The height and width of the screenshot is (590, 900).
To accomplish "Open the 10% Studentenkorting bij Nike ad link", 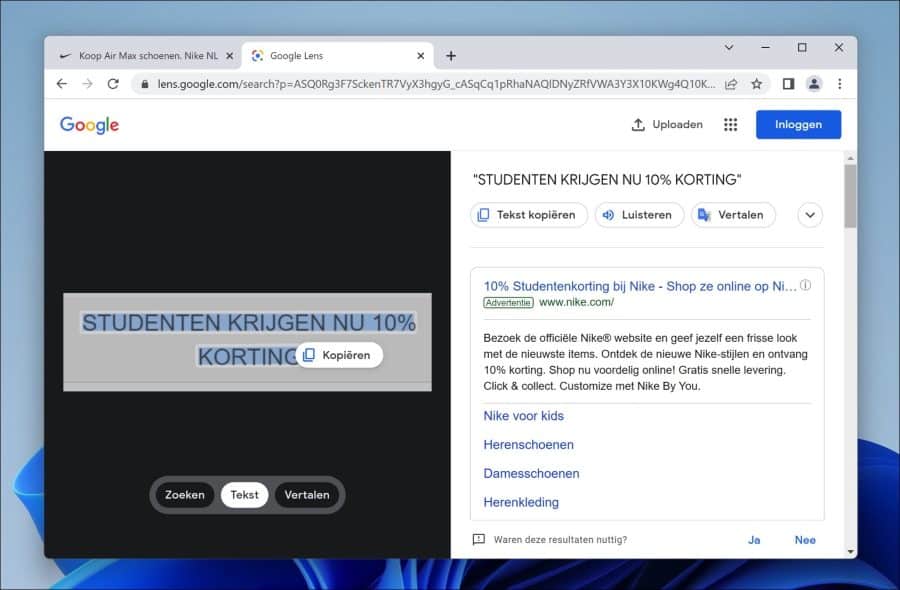I will 640,286.
